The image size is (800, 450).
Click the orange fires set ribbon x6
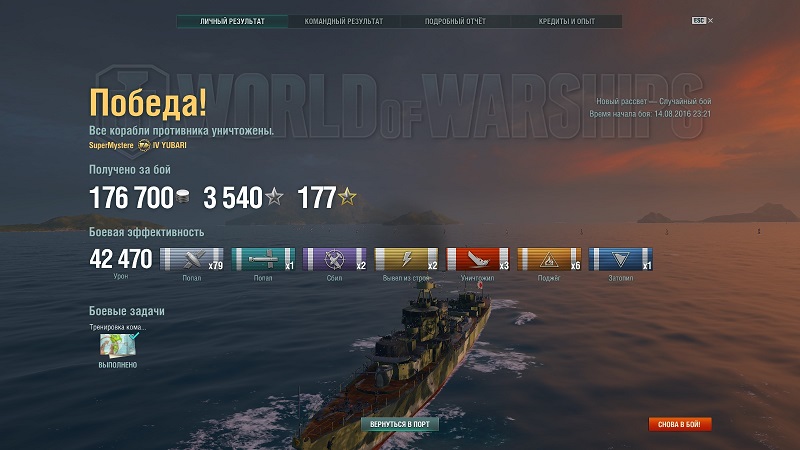(549, 259)
